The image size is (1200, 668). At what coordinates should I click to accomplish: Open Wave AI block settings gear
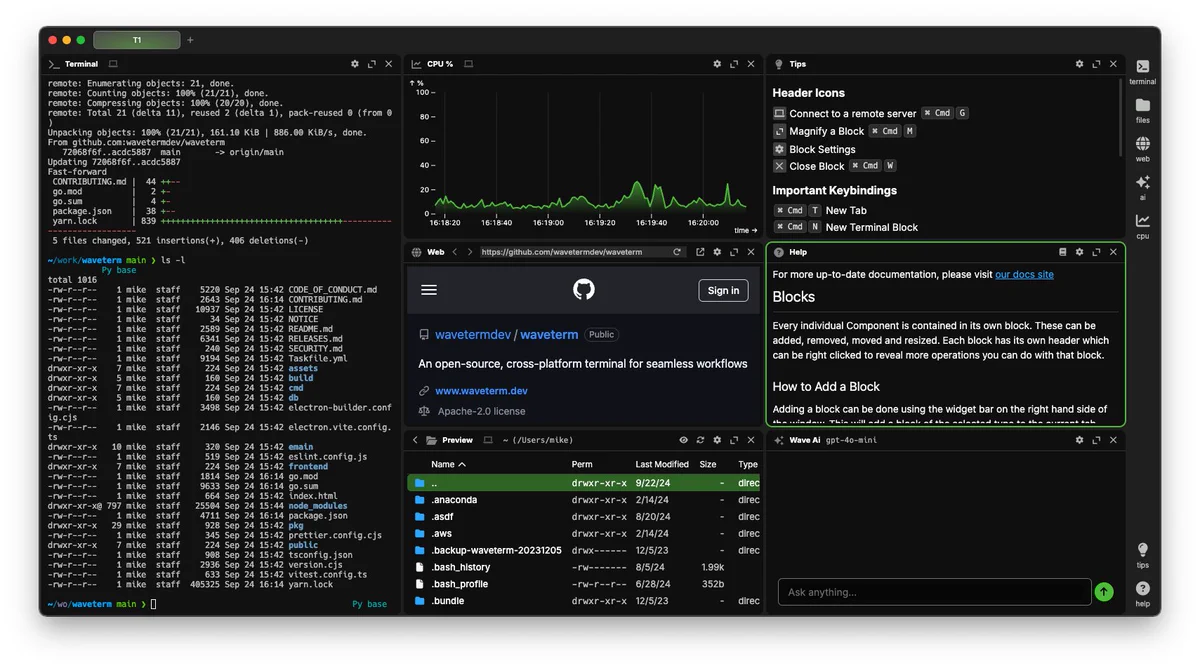point(1079,440)
